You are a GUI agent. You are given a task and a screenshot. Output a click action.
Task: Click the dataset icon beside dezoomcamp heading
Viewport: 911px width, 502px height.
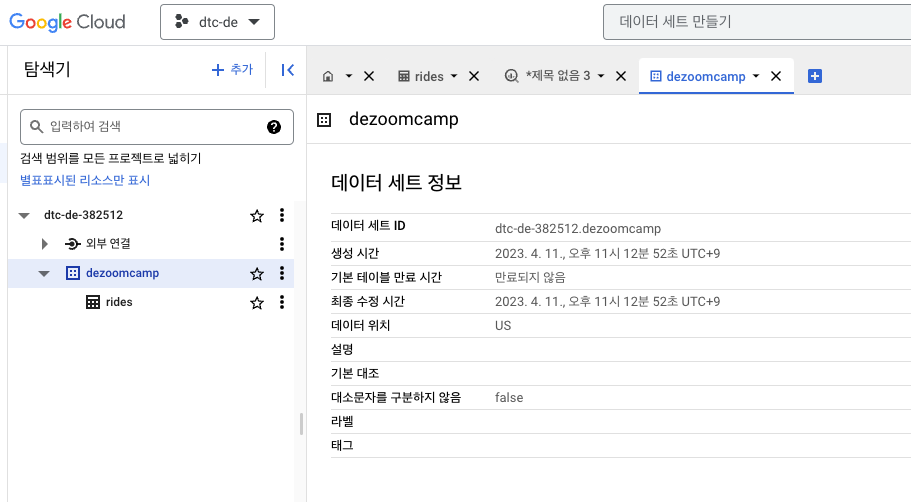point(324,120)
